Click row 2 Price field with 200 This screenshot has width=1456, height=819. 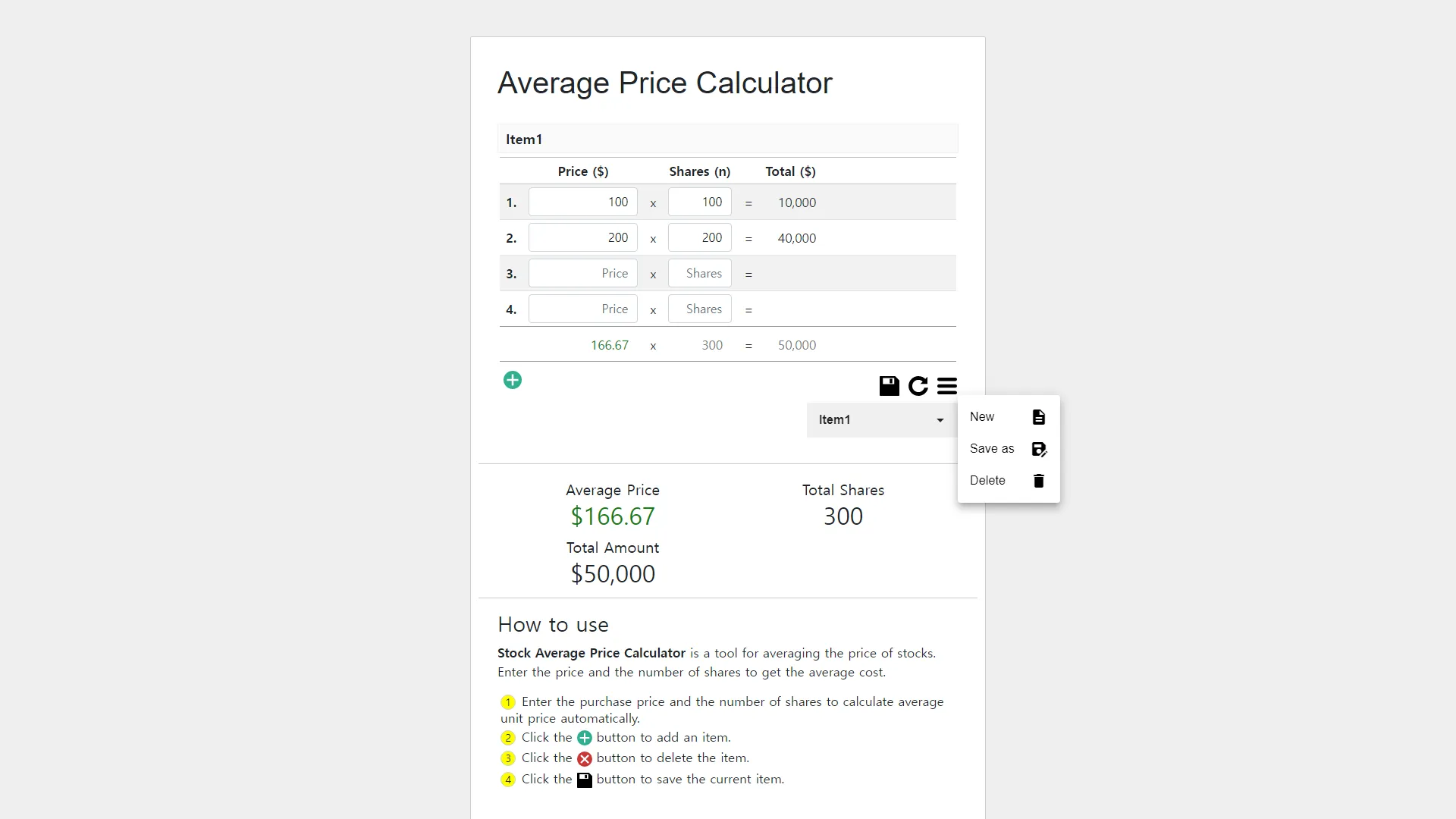point(583,238)
